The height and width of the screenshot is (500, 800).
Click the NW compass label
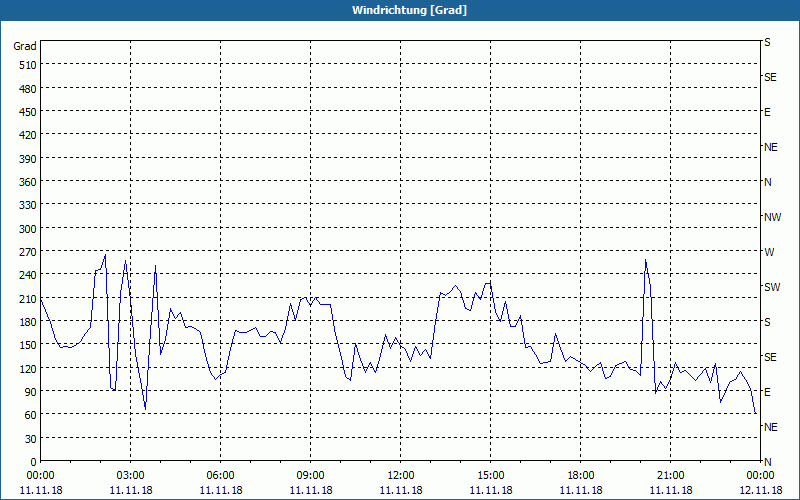click(x=772, y=217)
